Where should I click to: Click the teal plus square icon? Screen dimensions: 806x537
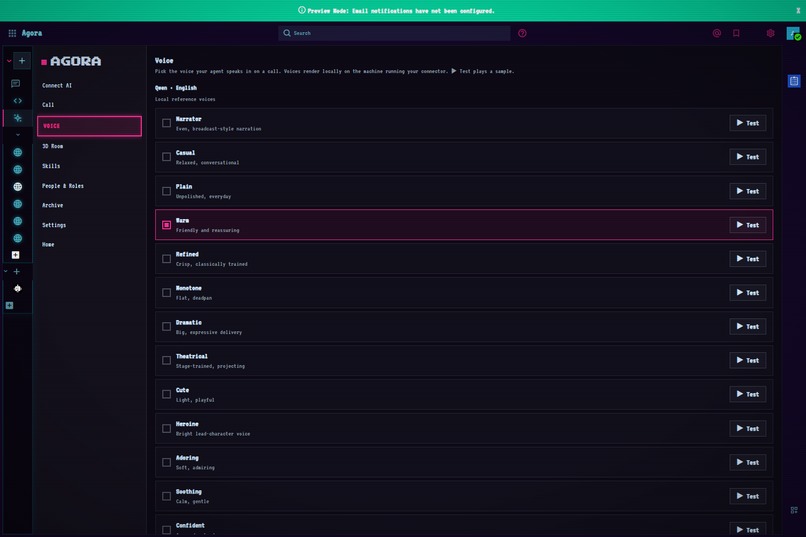pyautogui.click(x=9, y=305)
